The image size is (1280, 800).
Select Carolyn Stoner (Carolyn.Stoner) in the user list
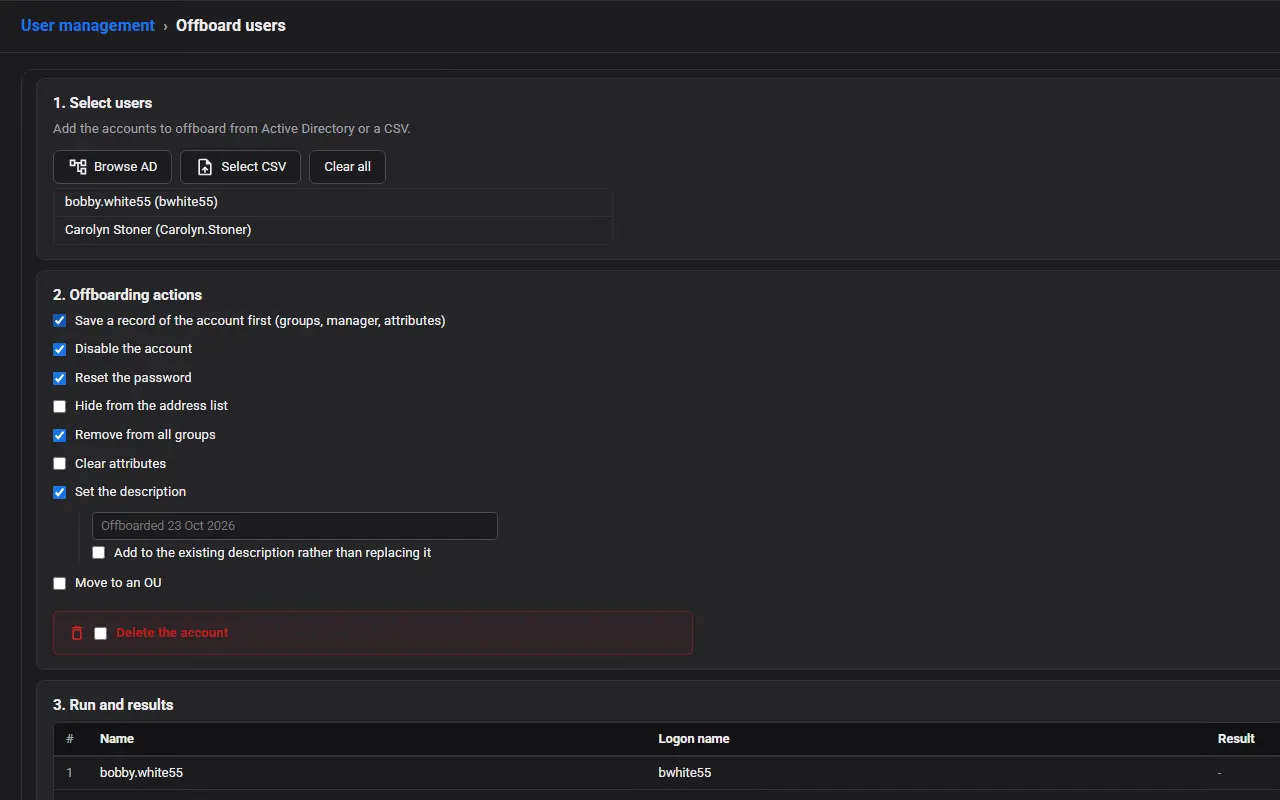click(x=333, y=230)
